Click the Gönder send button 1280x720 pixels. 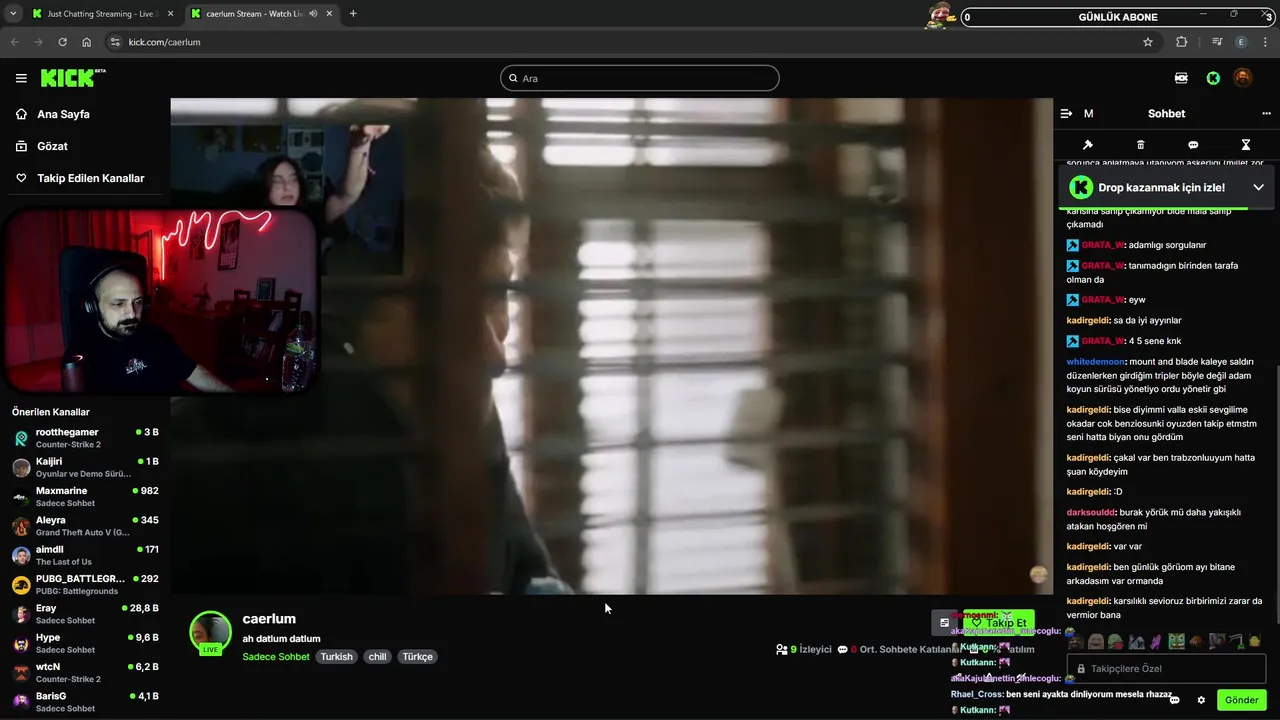click(x=1241, y=700)
